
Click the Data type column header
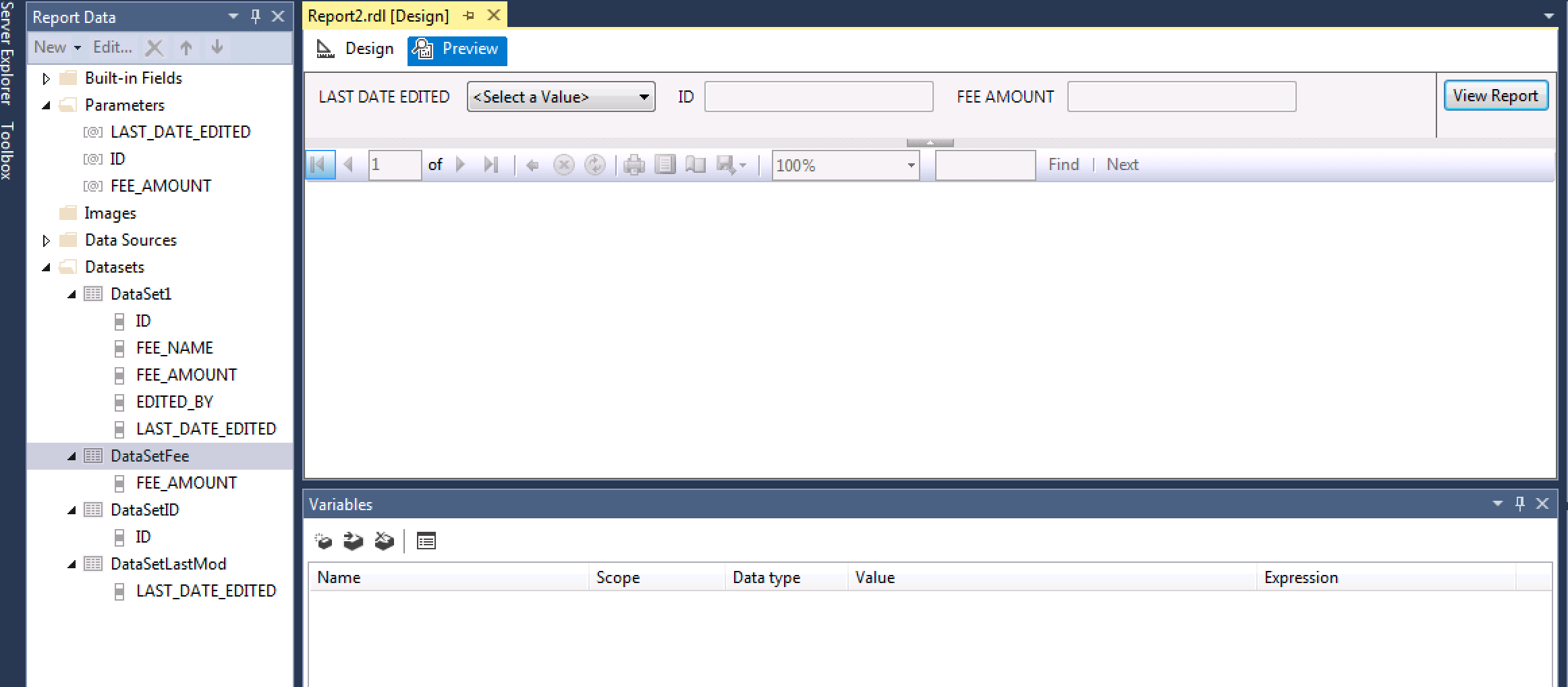(x=787, y=578)
